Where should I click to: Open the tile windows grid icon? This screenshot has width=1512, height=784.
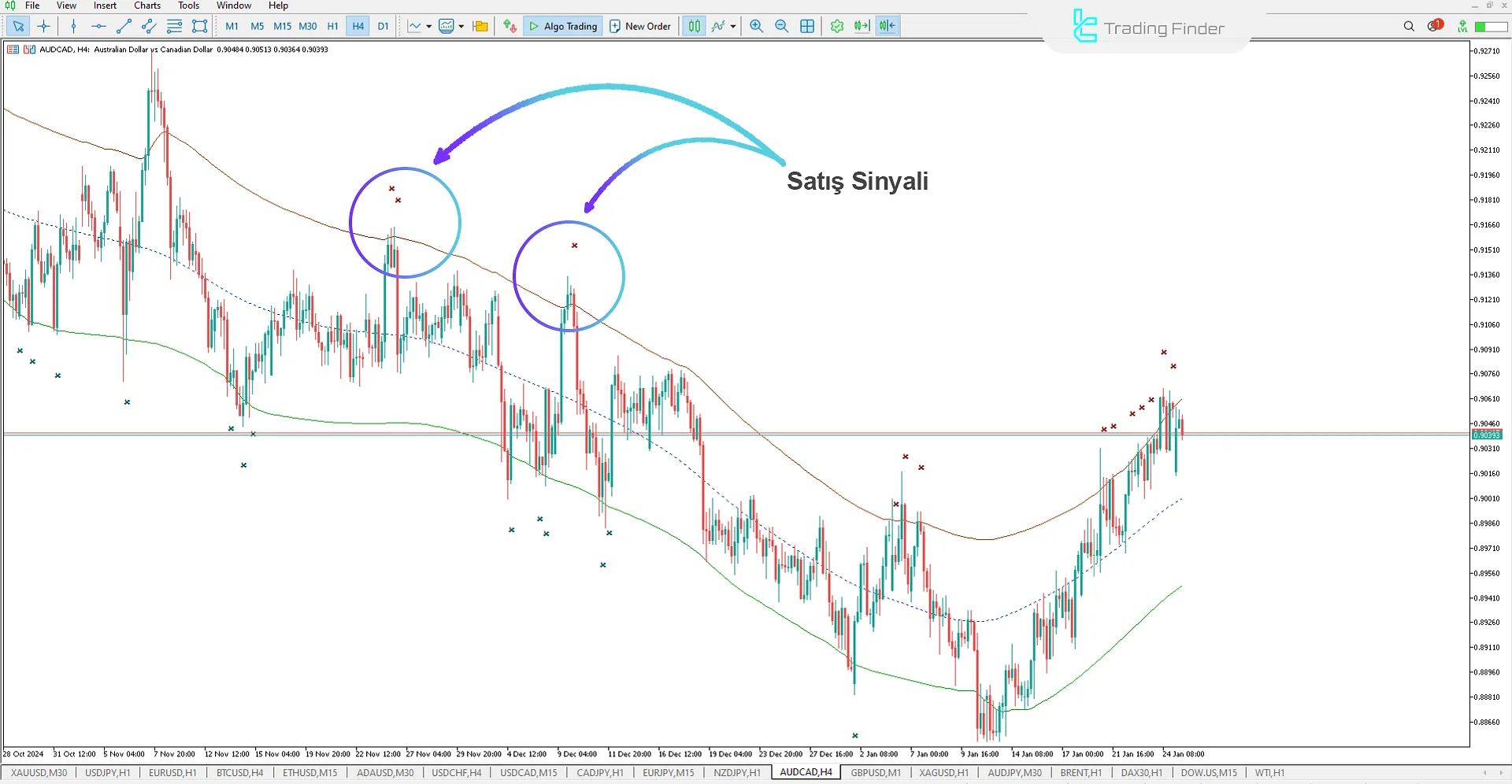807,26
